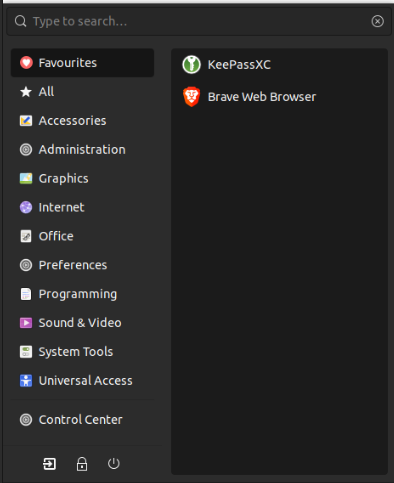The height and width of the screenshot is (483, 394).
Task: Launch Brave Web Browser
Action: [x=279, y=97]
